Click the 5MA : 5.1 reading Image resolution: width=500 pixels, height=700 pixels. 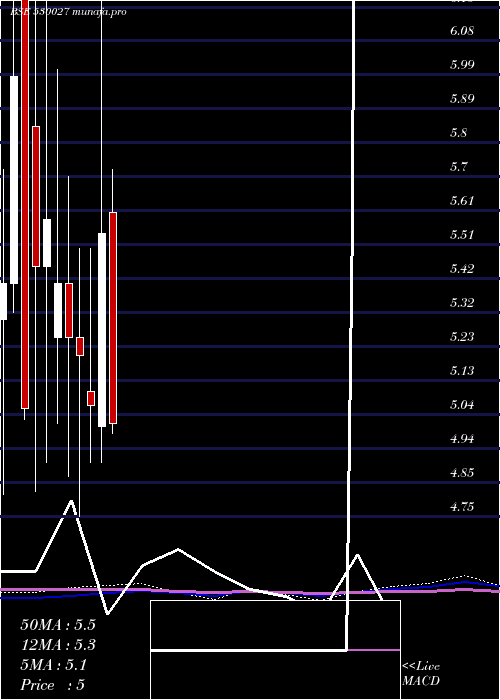(54, 665)
